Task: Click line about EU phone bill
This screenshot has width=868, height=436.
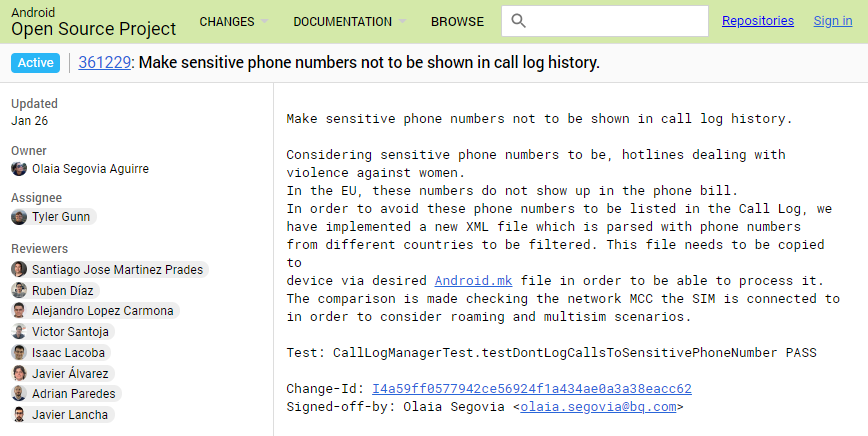Action: click(x=513, y=190)
